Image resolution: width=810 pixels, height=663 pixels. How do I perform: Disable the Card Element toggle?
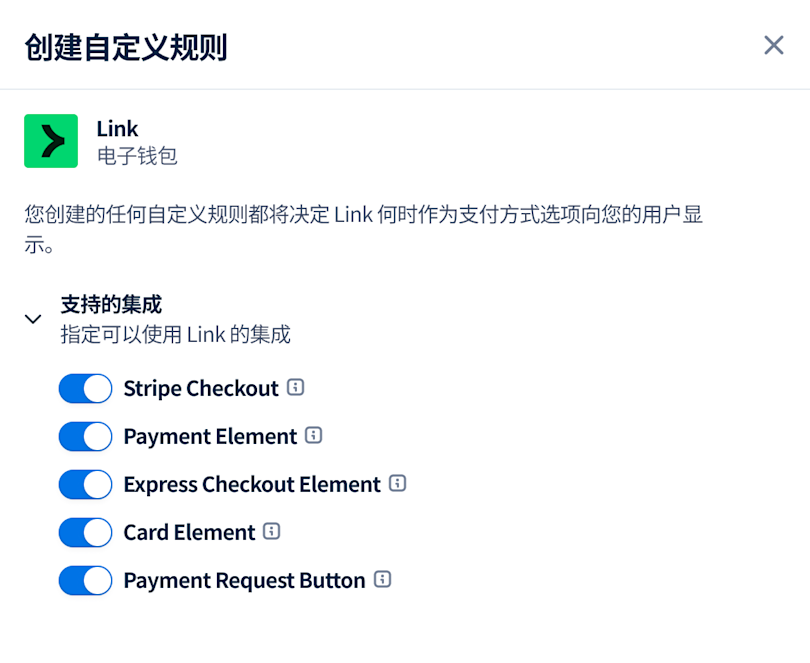click(x=85, y=532)
